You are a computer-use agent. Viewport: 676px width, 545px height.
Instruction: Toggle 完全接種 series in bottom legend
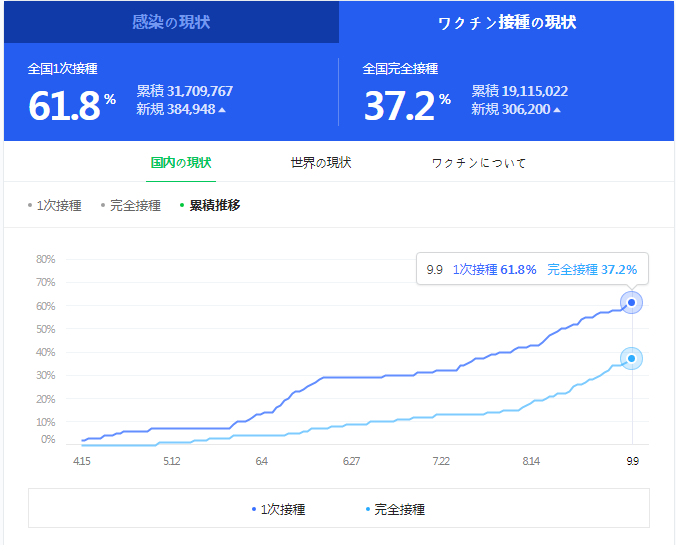395,509
